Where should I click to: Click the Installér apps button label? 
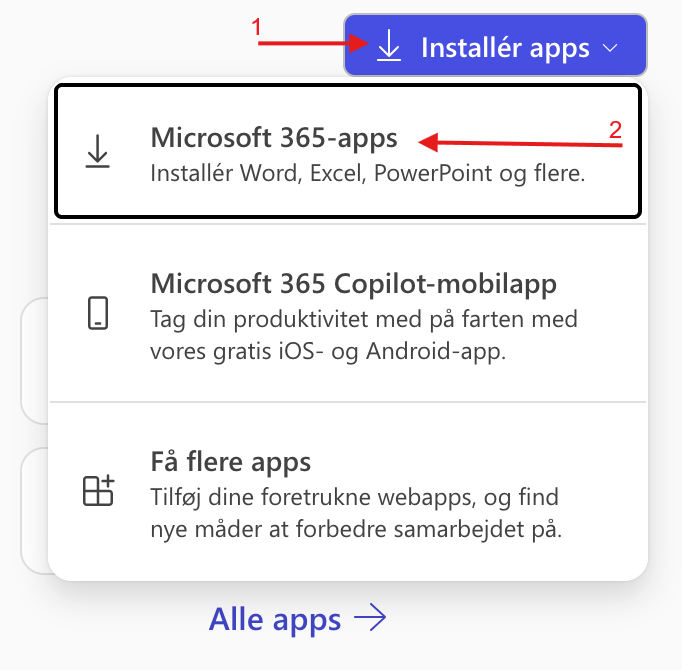point(506,47)
